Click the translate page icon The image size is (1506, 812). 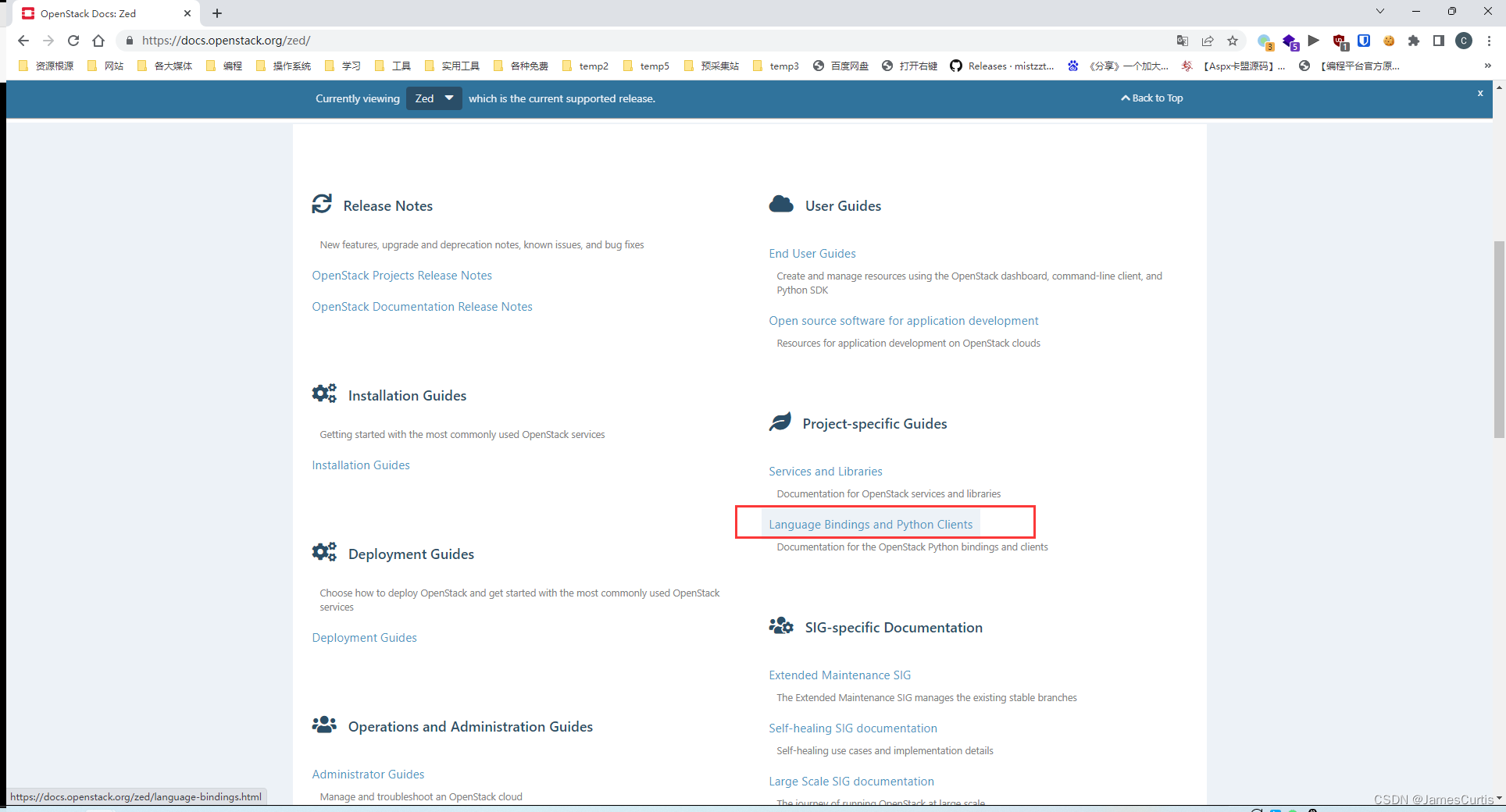[1183, 41]
